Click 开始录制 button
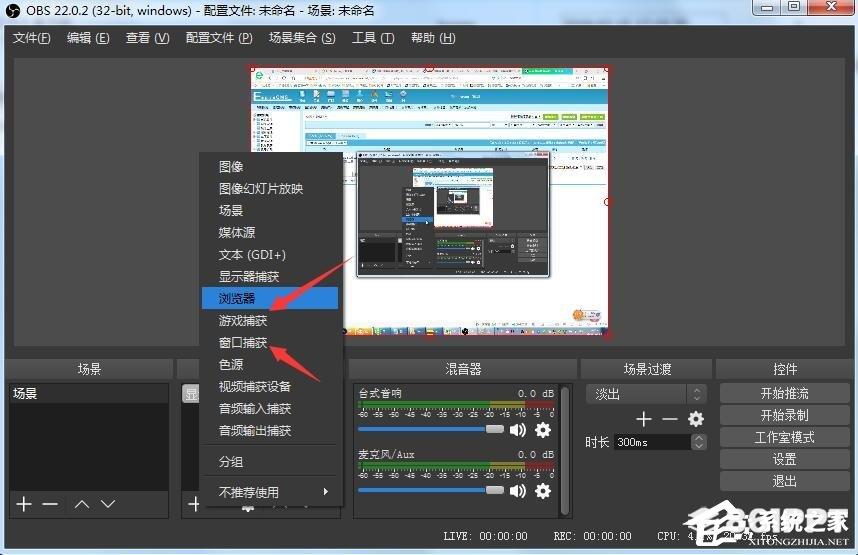858x555 pixels. [x=784, y=415]
